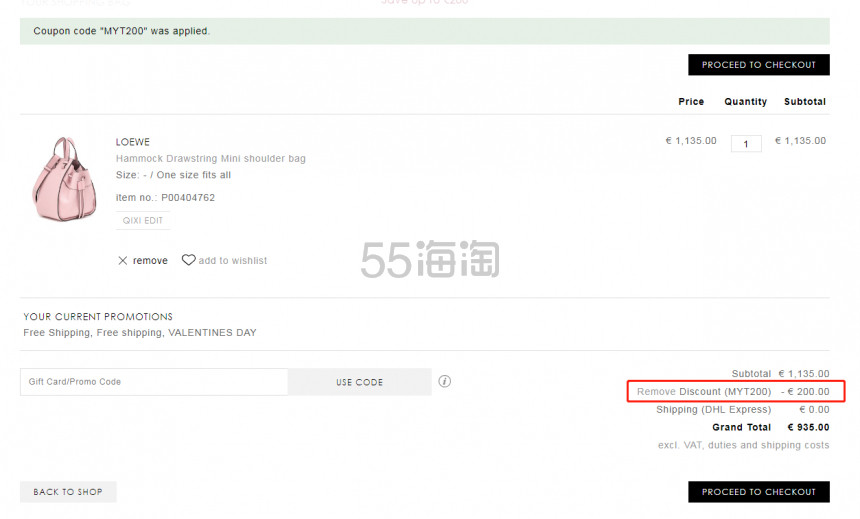Click the remove X icon for the bag
860x519 pixels.
[122, 261]
